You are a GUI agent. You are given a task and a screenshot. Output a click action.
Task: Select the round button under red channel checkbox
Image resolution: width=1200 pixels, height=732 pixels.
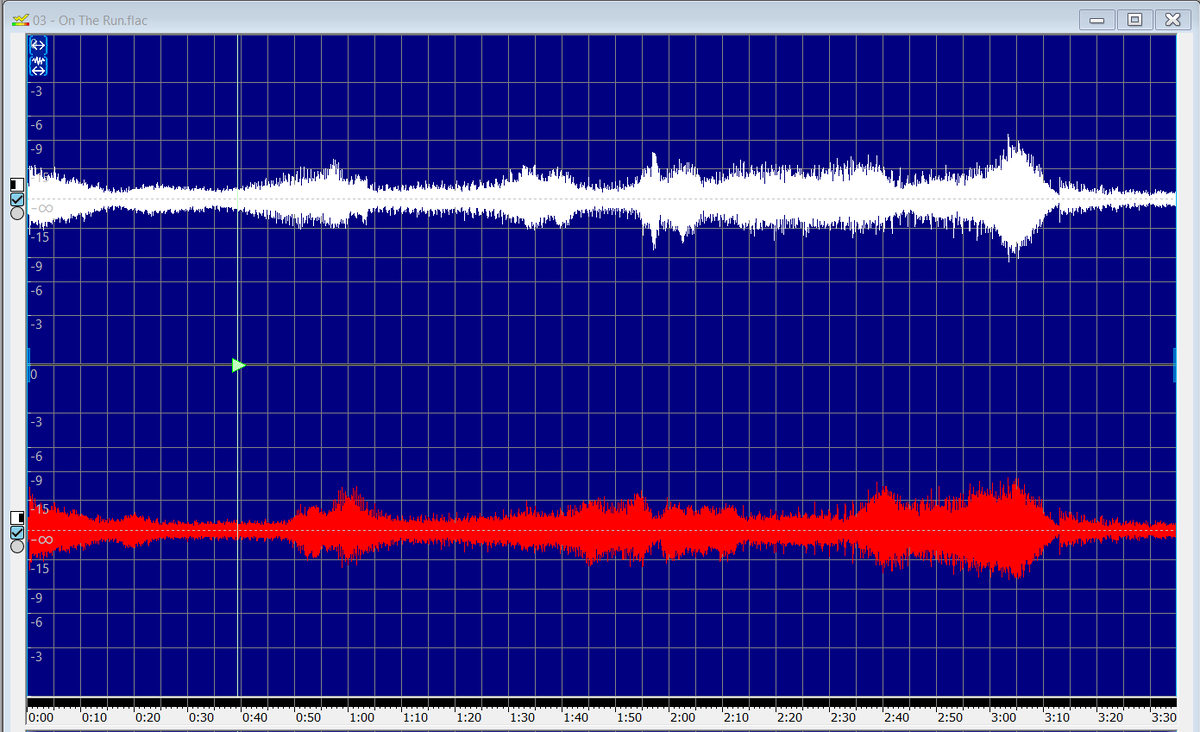point(16,546)
